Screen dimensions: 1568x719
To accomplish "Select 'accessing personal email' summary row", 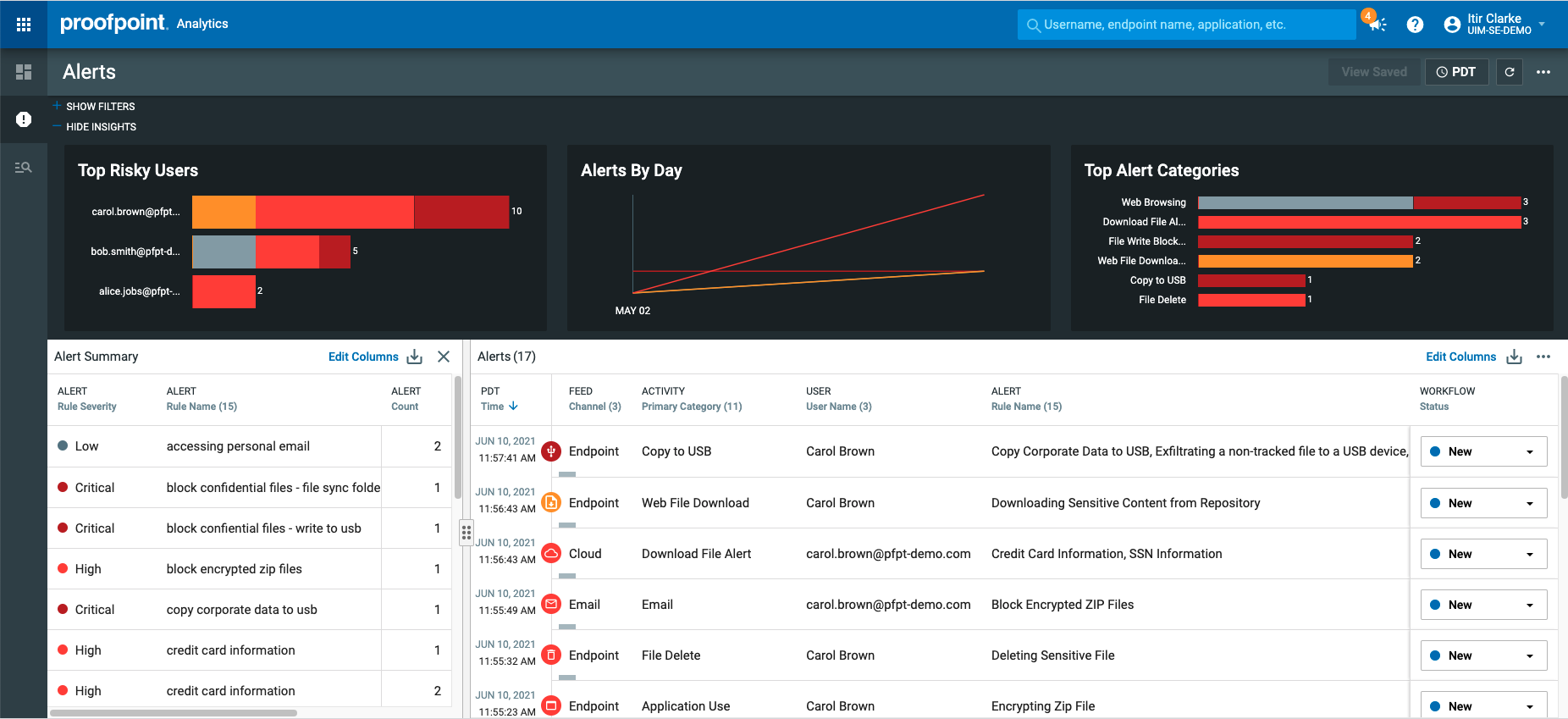I will (249, 446).
